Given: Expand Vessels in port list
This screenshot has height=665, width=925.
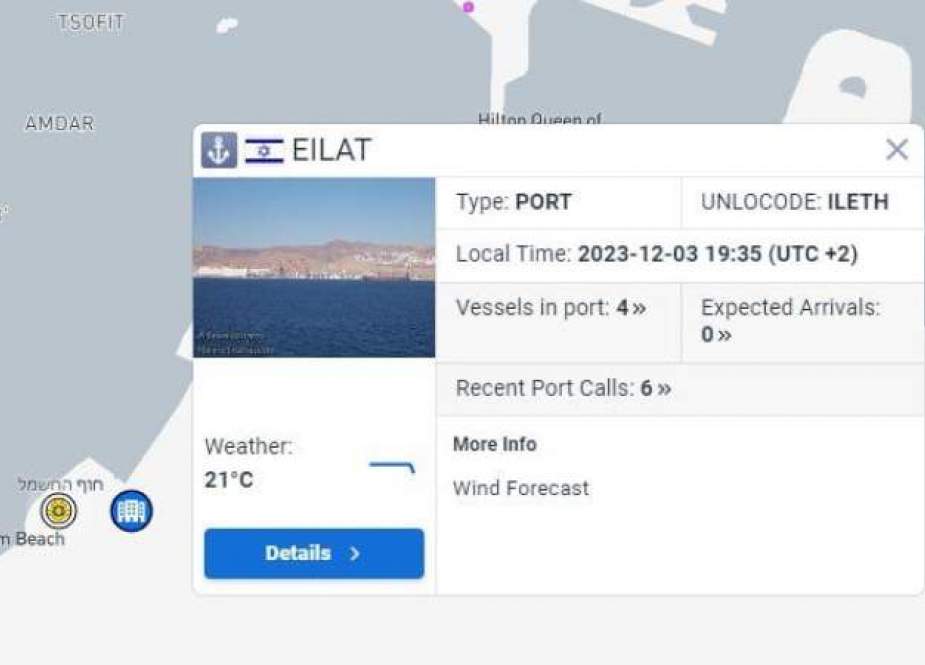Looking at the screenshot, I should click(630, 308).
